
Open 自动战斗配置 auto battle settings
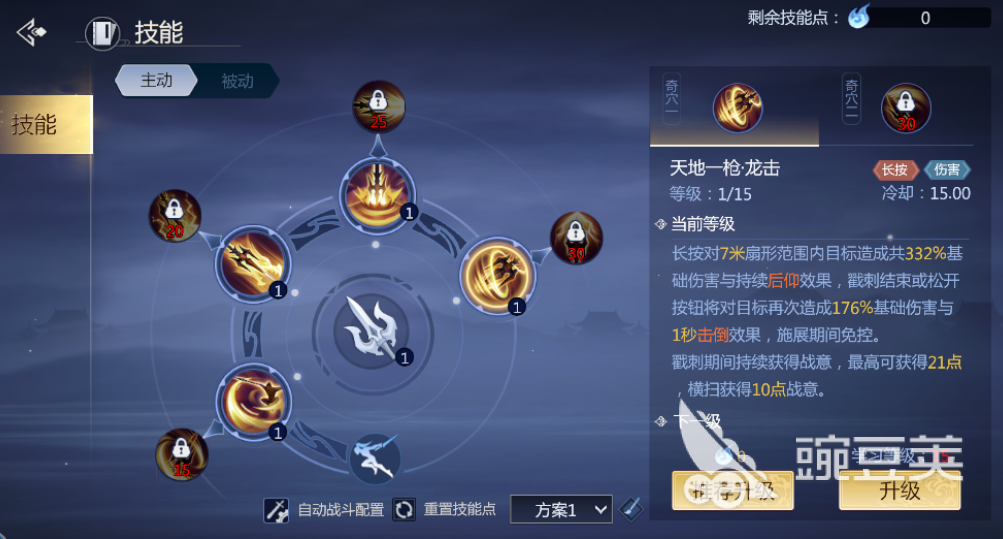[324, 510]
